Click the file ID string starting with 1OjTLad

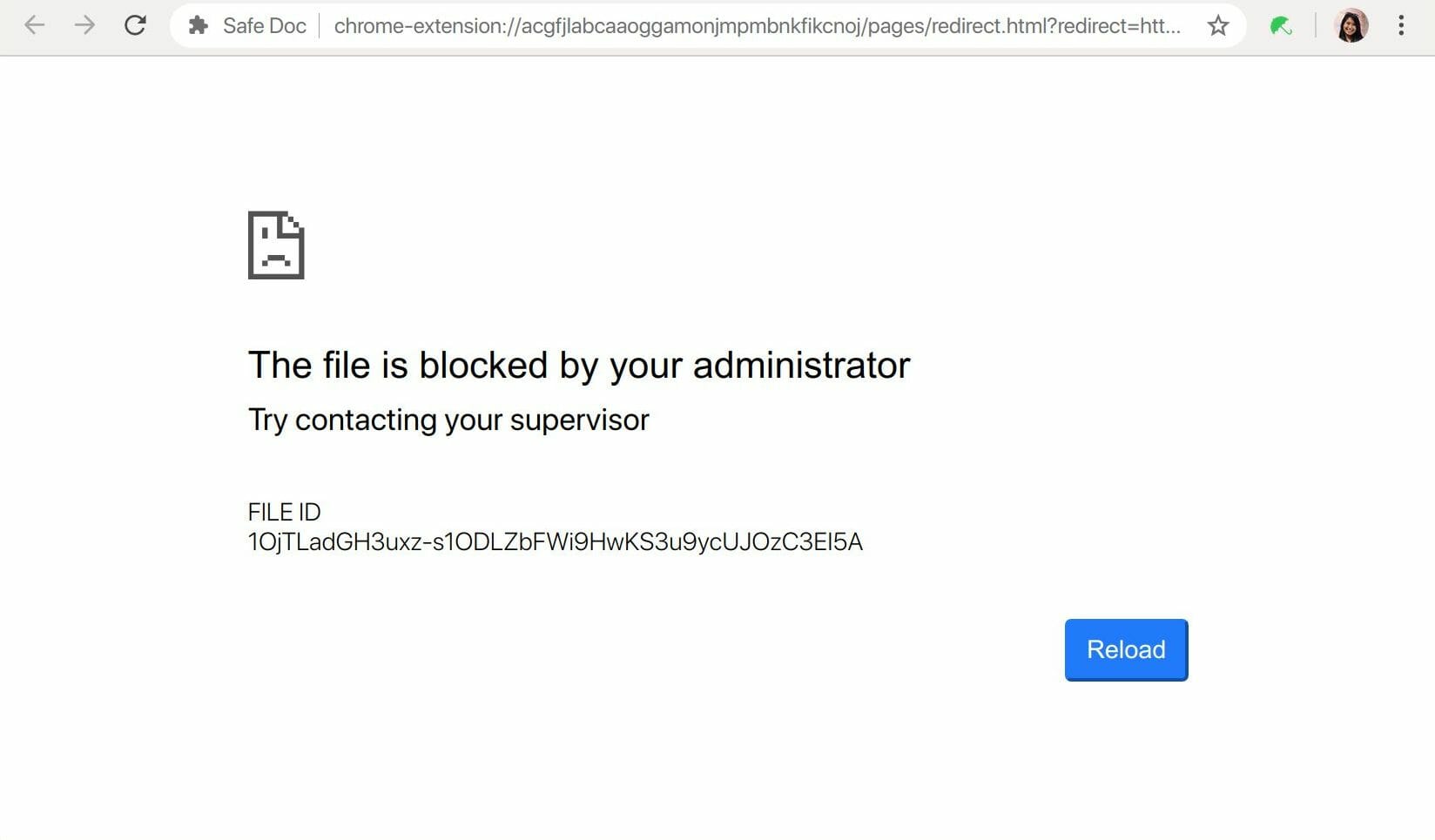555,541
